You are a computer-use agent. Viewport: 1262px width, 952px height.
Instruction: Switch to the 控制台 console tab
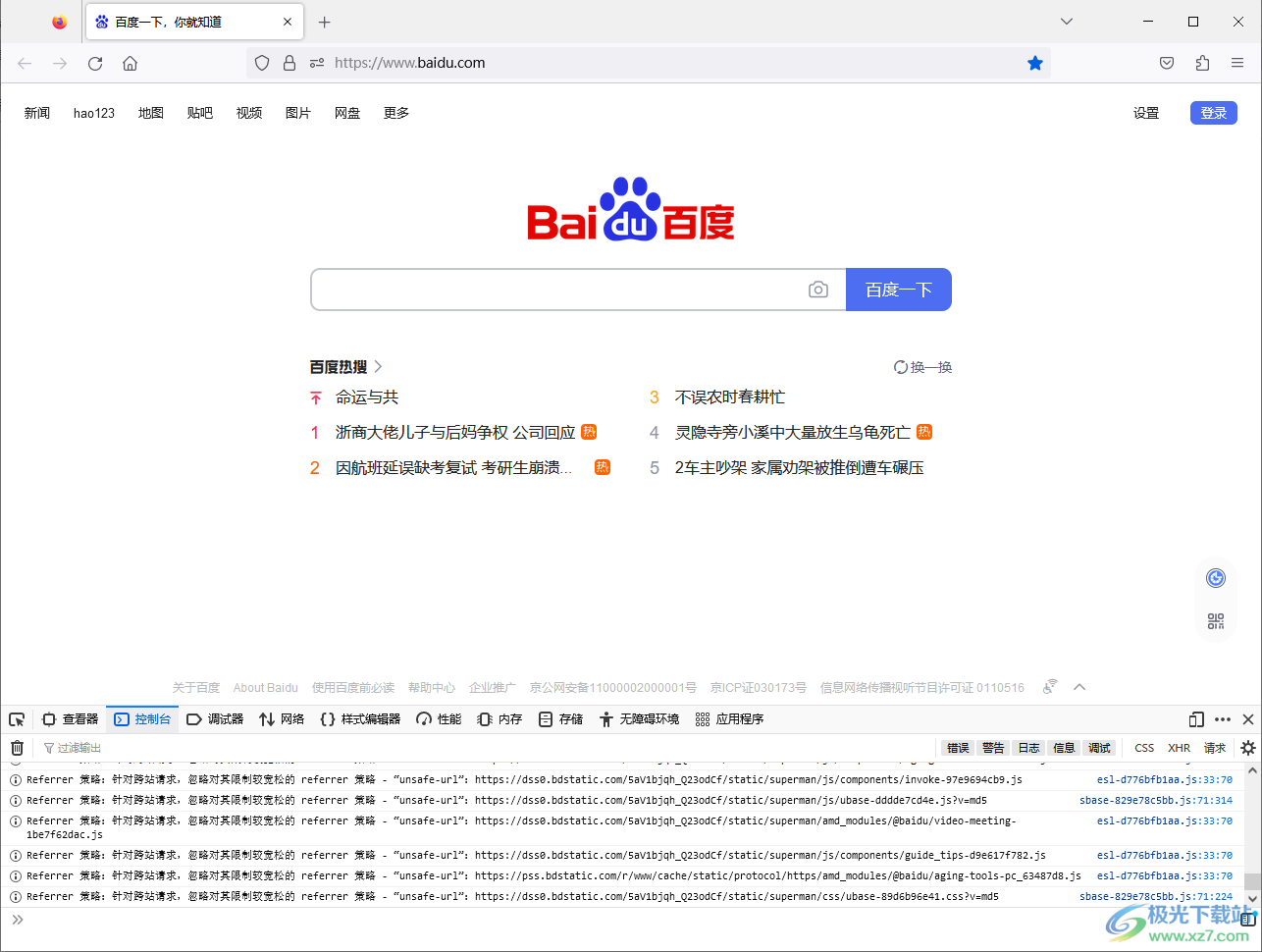pyautogui.click(x=142, y=719)
